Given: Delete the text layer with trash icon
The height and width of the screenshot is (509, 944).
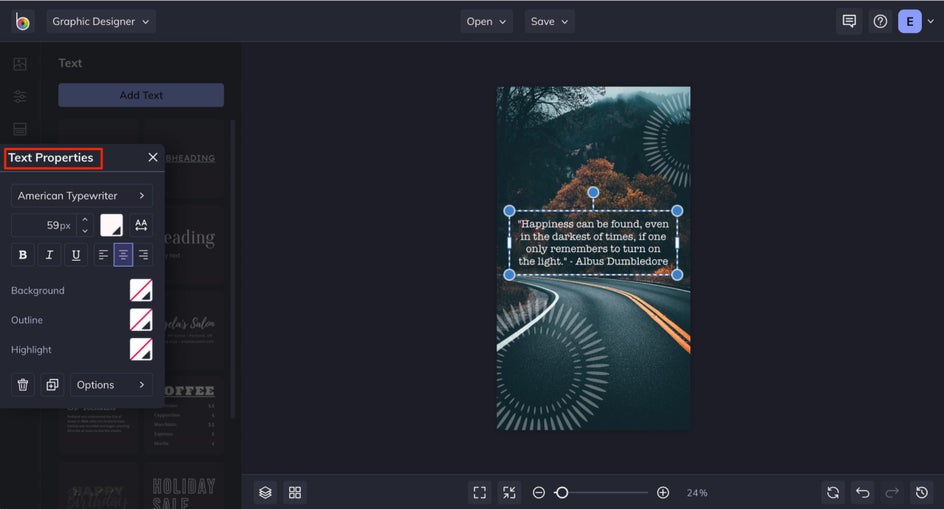Looking at the screenshot, I should click(x=23, y=385).
